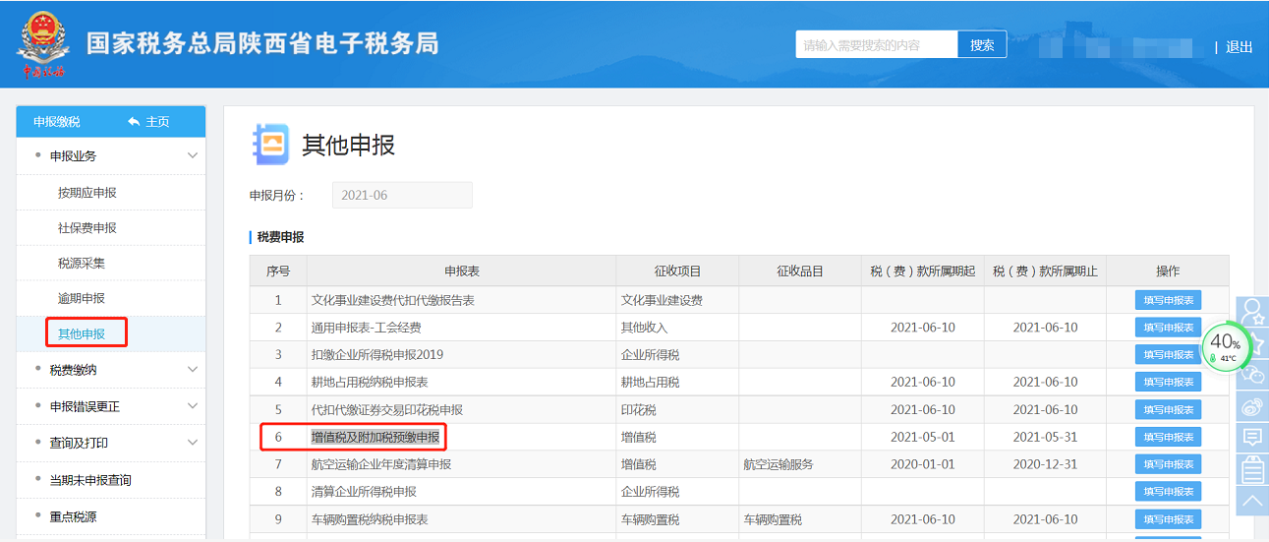The width and height of the screenshot is (1269, 542).
Task: Open the message feedback icon in the right sidebar
Action: 1252,437
